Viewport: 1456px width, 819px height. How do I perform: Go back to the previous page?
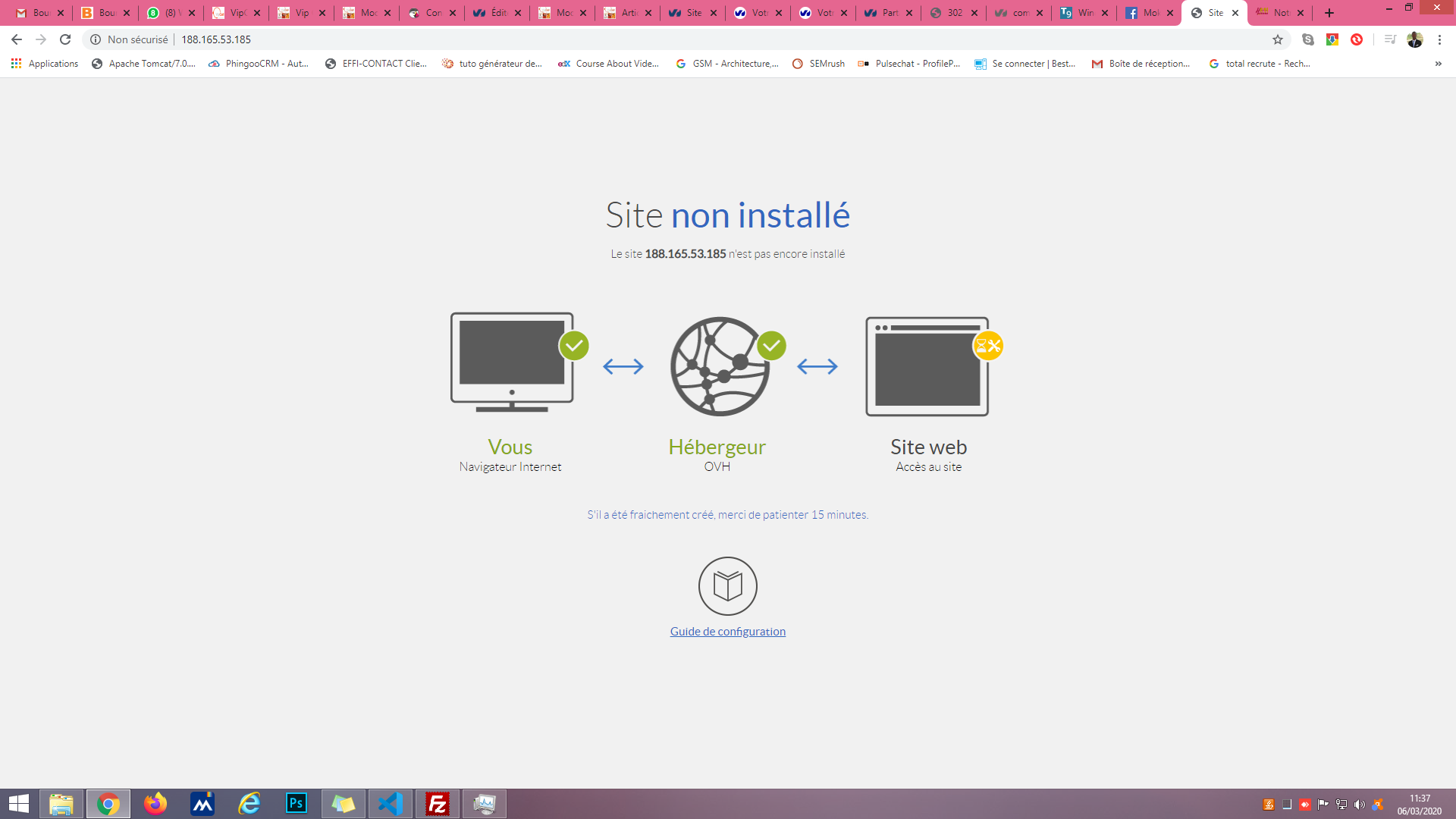[17, 39]
